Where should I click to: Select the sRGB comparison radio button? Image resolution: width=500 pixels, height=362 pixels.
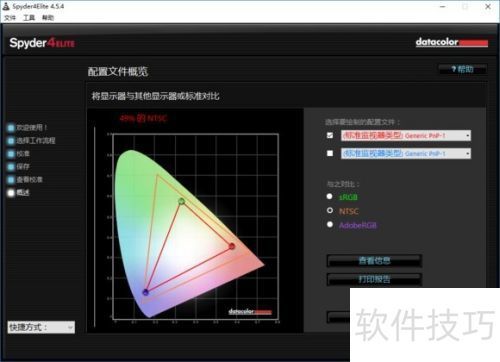tap(330, 197)
